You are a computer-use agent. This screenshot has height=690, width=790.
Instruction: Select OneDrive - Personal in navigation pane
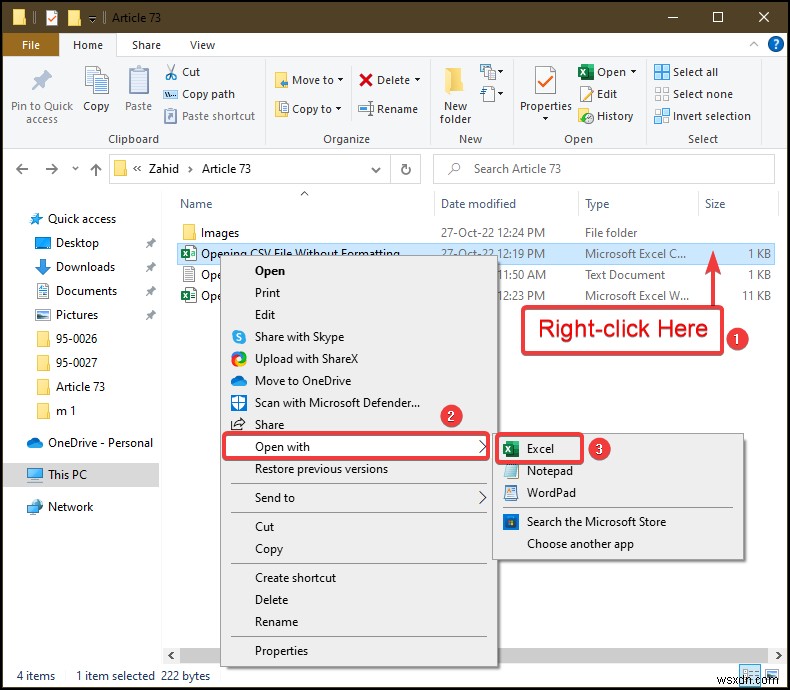[90, 443]
